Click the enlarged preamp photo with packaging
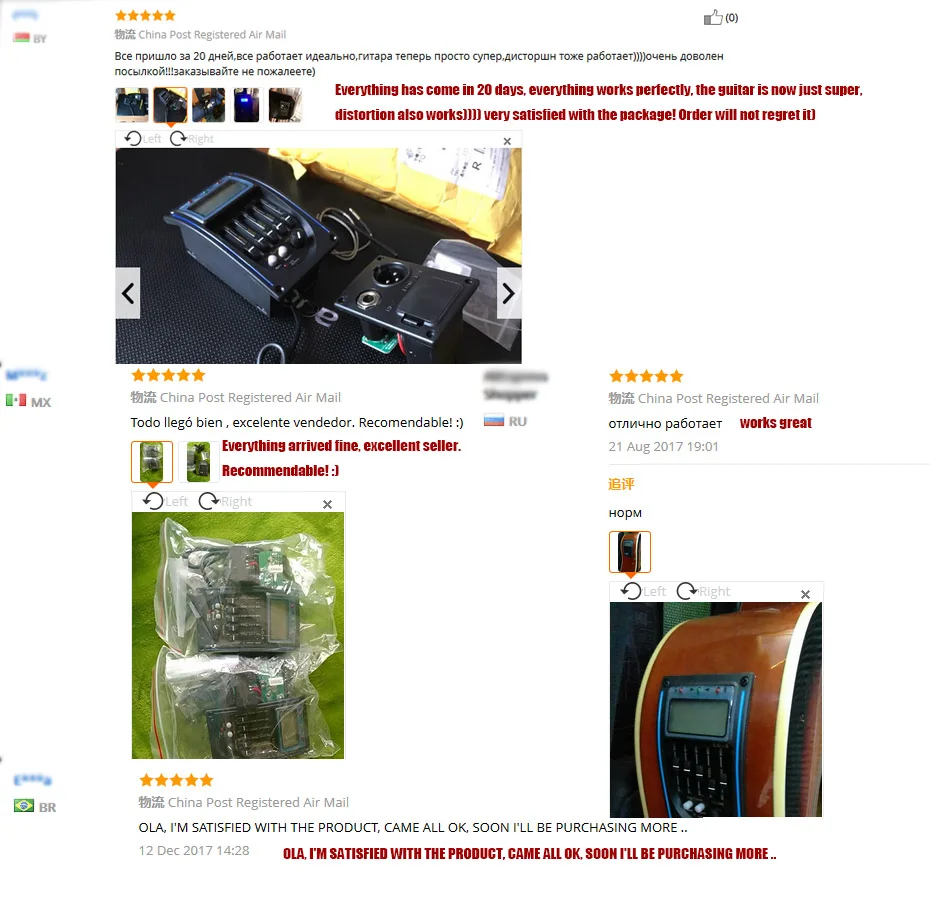This screenshot has height=900, width=930. (x=319, y=256)
